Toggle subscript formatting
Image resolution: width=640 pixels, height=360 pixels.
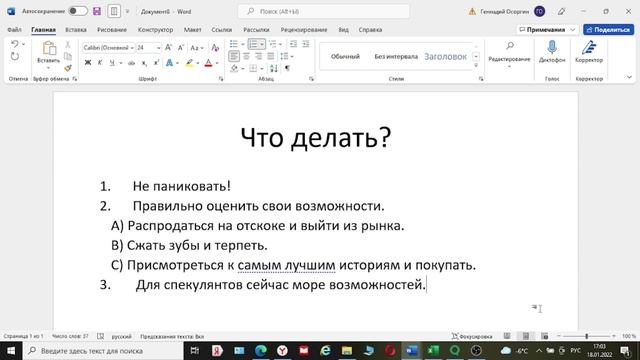point(144,63)
